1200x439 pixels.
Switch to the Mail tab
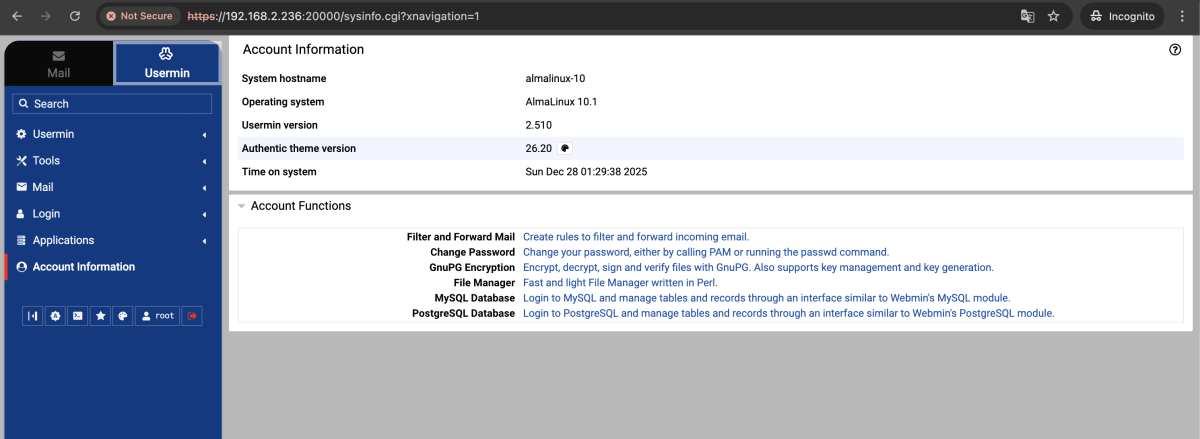coord(58,63)
